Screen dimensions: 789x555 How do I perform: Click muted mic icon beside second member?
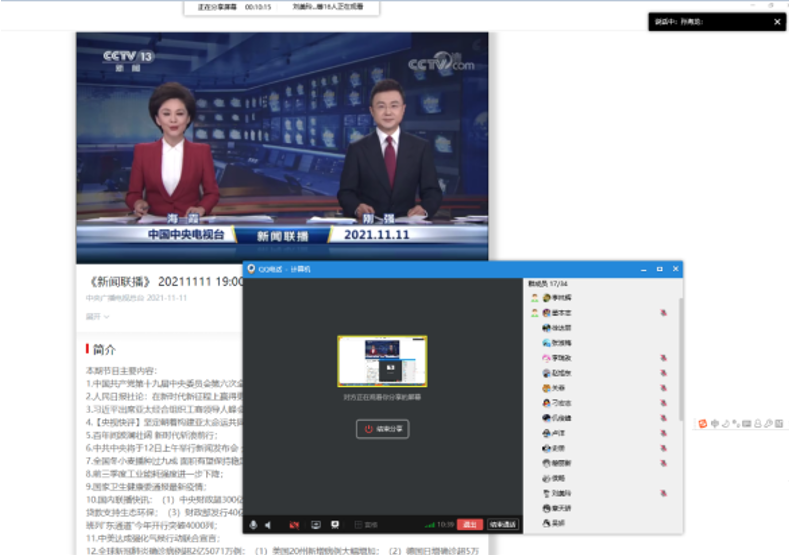click(663, 313)
